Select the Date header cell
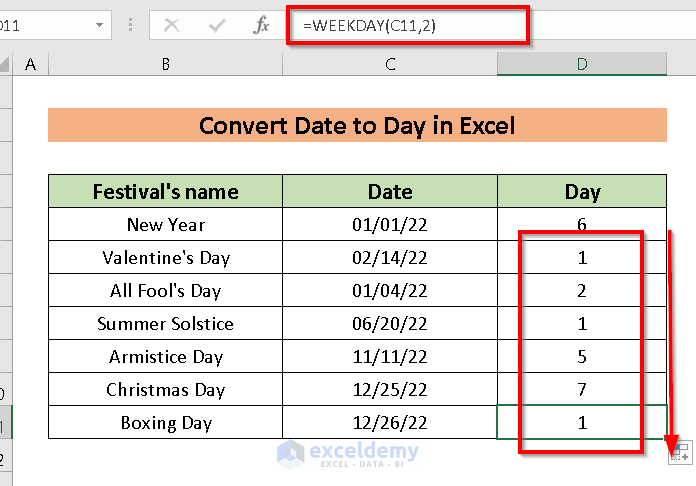The height and width of the screenshot is (486, 696). coord(389,191)
